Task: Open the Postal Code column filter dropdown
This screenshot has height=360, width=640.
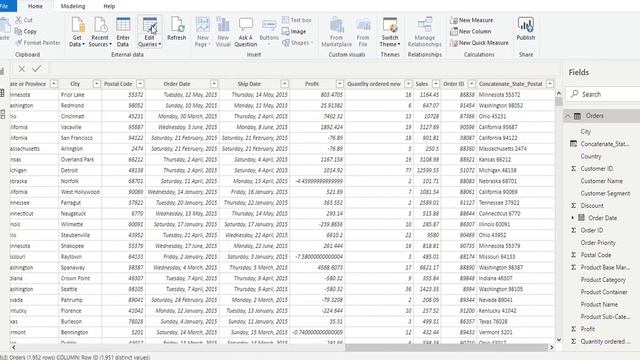Action: click(140, 84)
